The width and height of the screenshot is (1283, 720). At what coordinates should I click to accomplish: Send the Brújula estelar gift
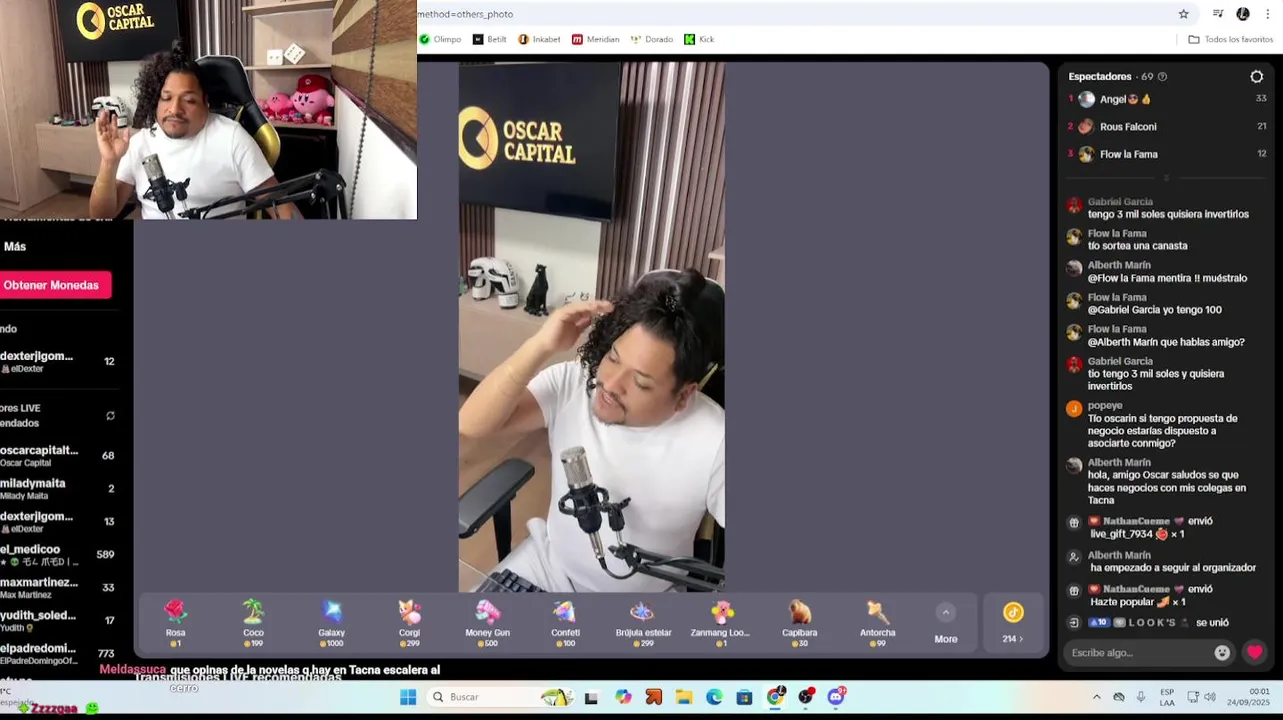click(643, 622)
